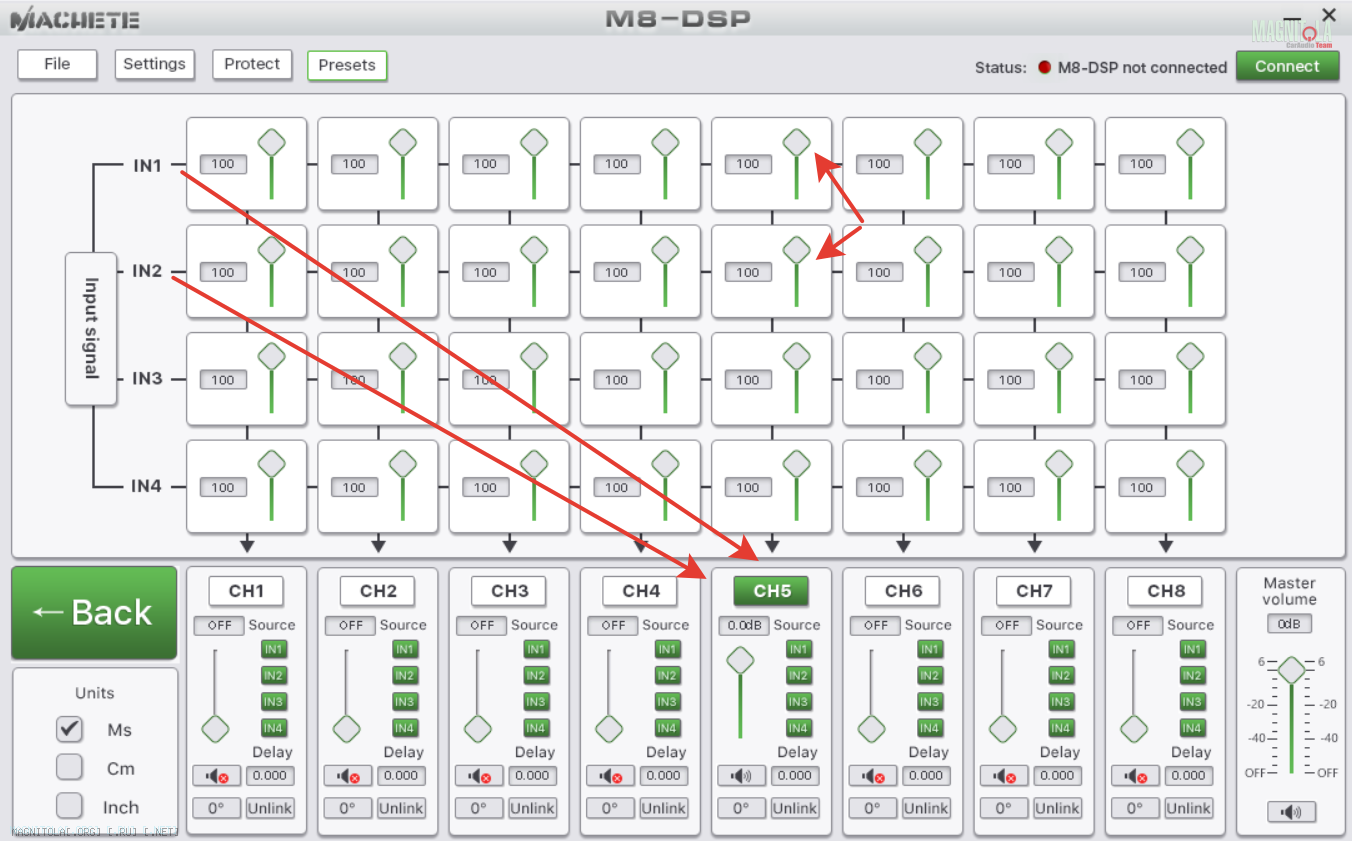Unmute the CH7 speaker icon
This screenshot has height=841, width=1352.
[x=1004, y=776]
